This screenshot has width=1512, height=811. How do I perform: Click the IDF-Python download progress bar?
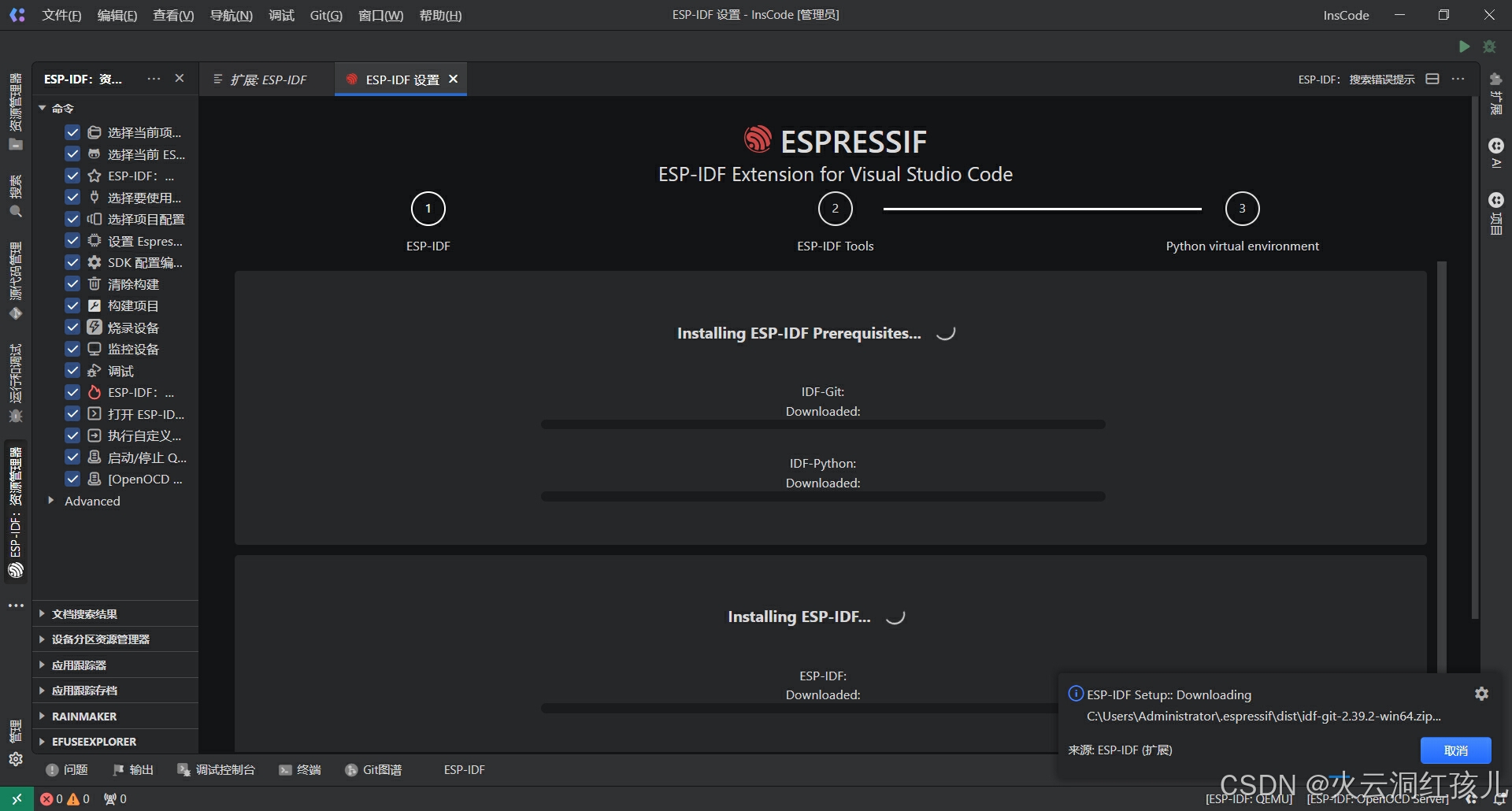click(823, 496)
